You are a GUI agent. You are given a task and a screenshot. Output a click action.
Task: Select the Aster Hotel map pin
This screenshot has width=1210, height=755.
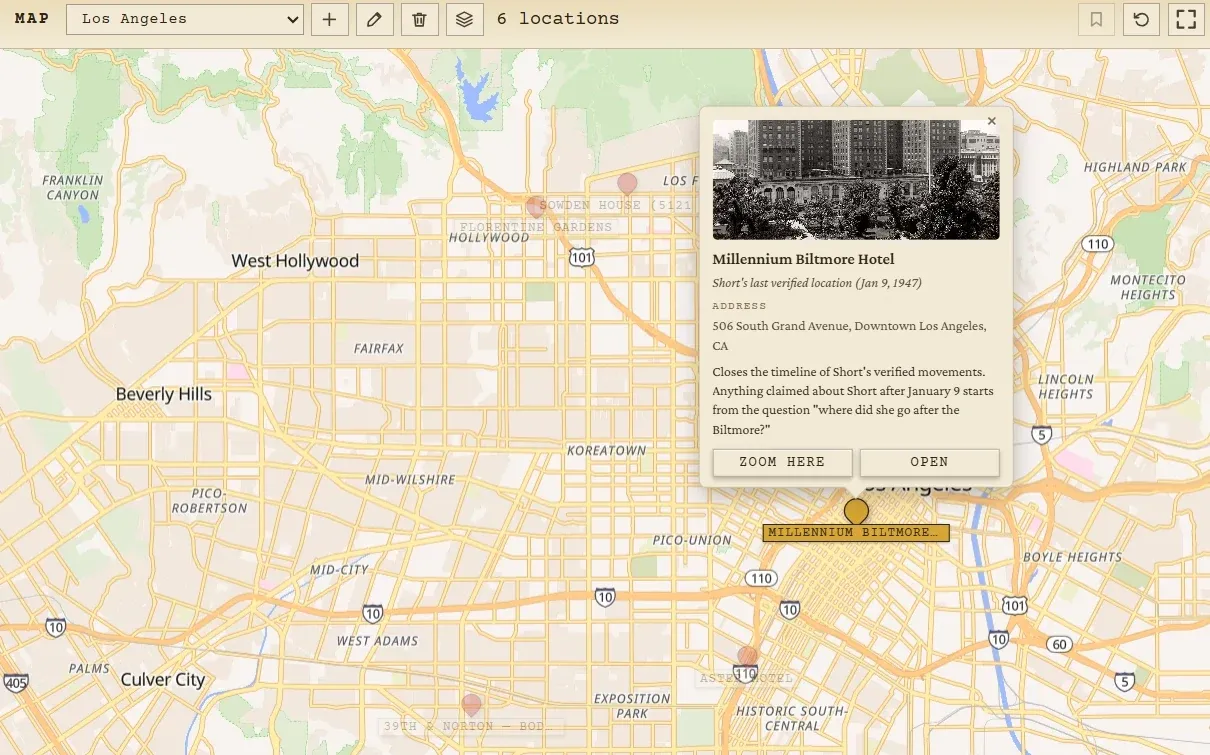(x=747, y=658)
